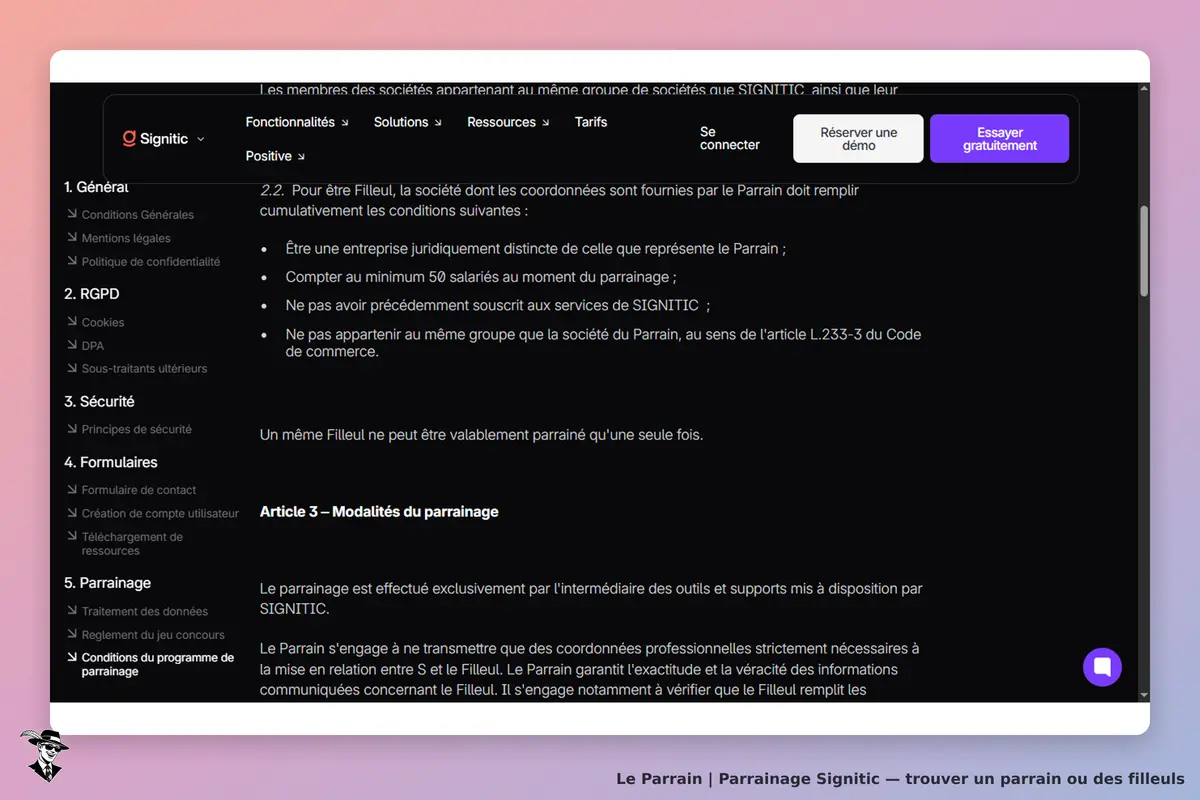Click arrow icon beside Traitement des données
This screenshot has height=800, width=1200.
click(72, 611)
